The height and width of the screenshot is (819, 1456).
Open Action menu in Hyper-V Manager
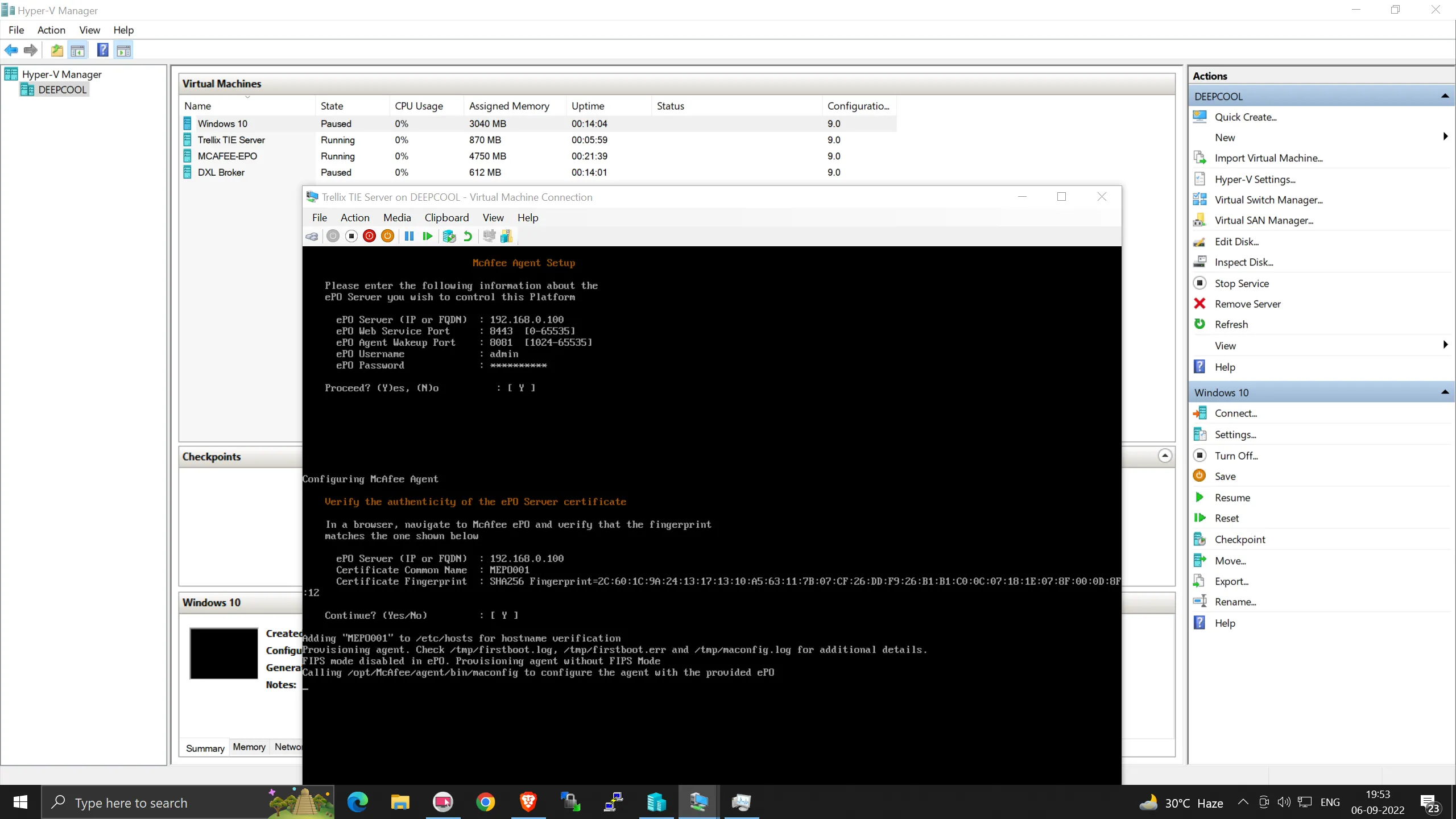point(51,30)
